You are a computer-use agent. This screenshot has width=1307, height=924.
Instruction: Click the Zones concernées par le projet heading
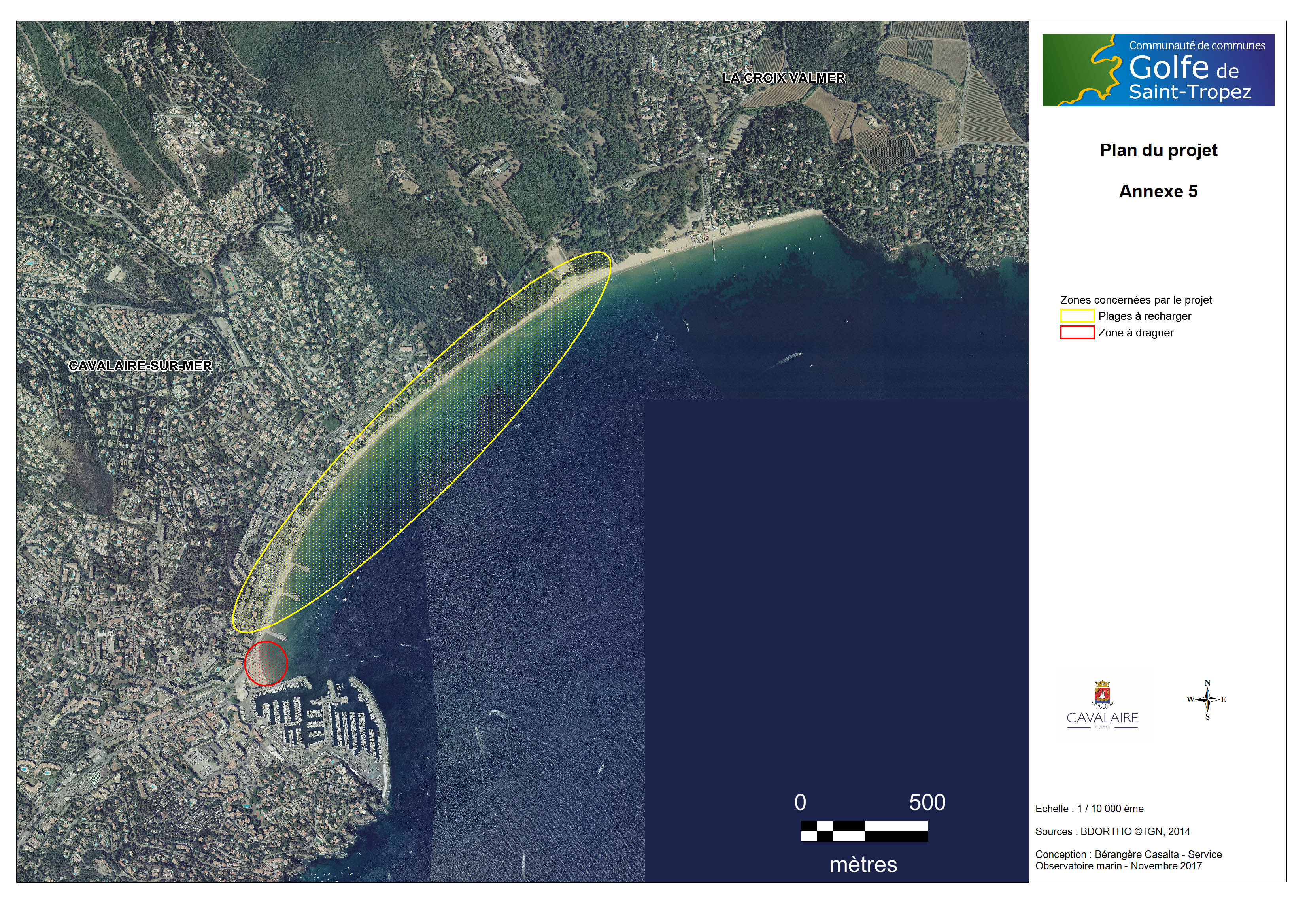coord(1136,300)
